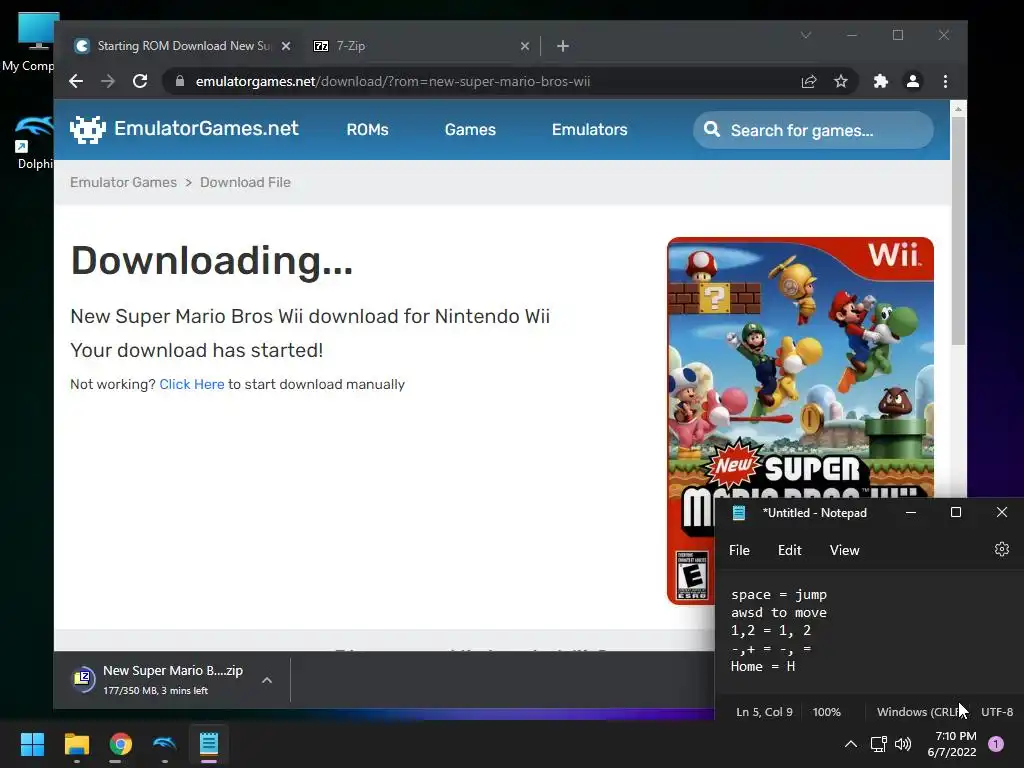Click the forward navigation arrow
This screenshot has height=768, width=1024.
(108, 81)
